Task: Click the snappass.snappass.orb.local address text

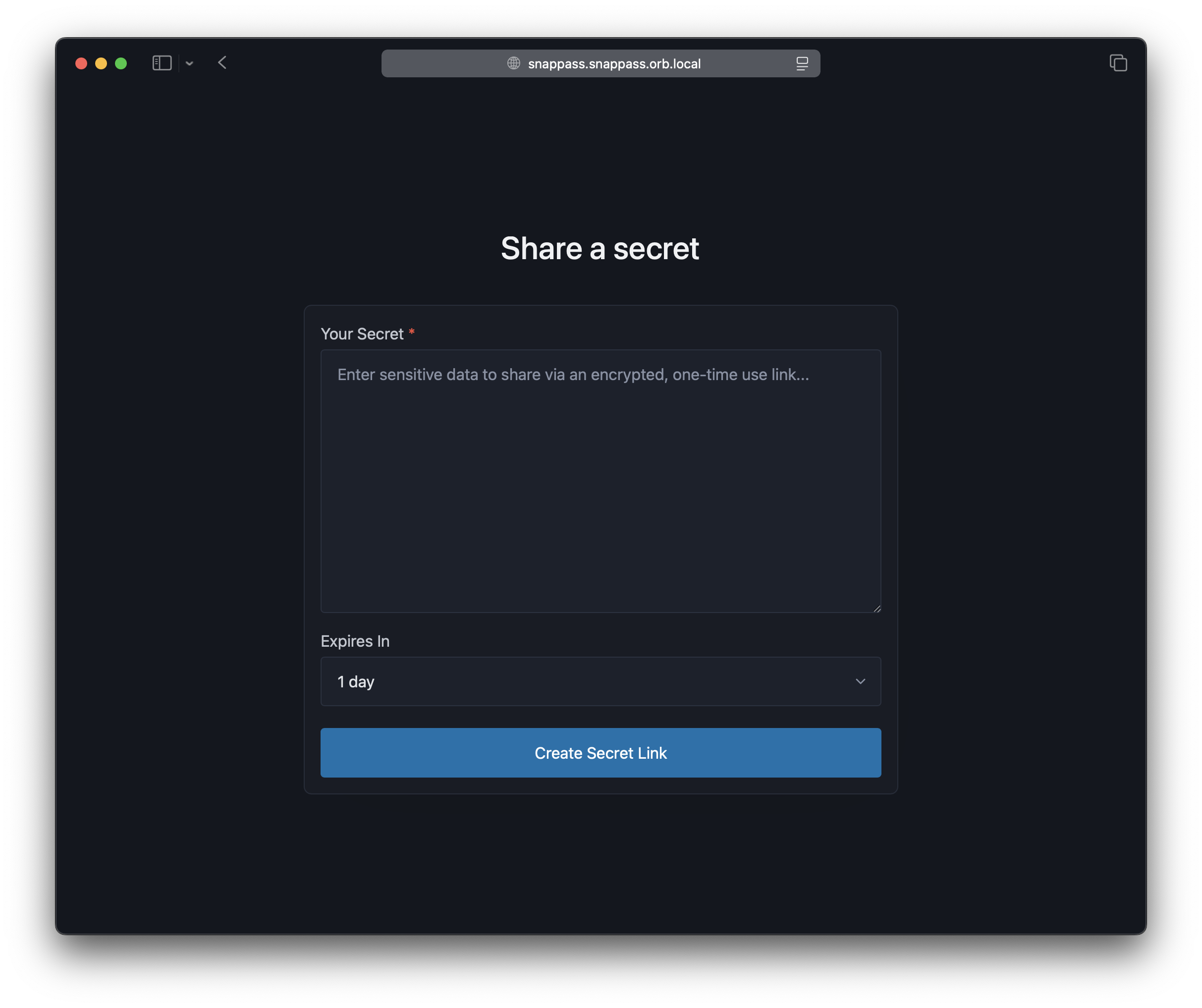Action: pyautogui.click(x=613, y=63)
